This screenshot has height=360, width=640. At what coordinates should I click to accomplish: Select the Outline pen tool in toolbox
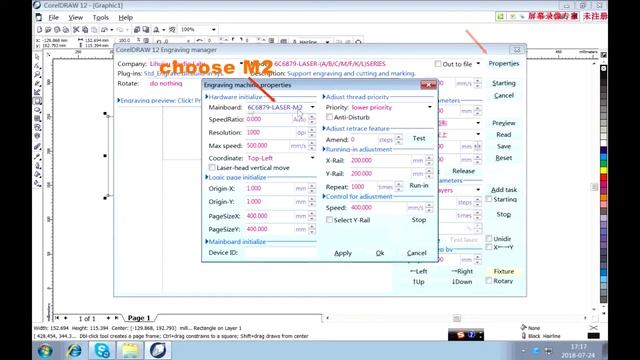[x=38, y=166]
